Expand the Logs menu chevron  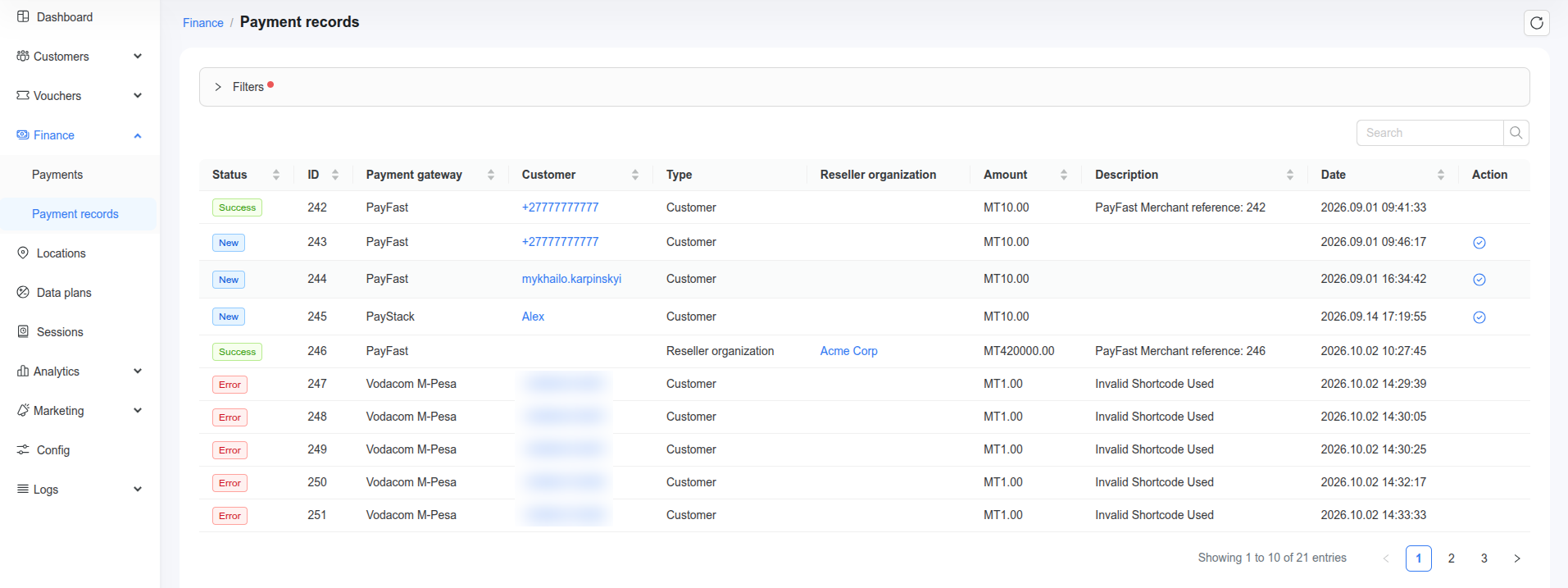click(138, 489)
